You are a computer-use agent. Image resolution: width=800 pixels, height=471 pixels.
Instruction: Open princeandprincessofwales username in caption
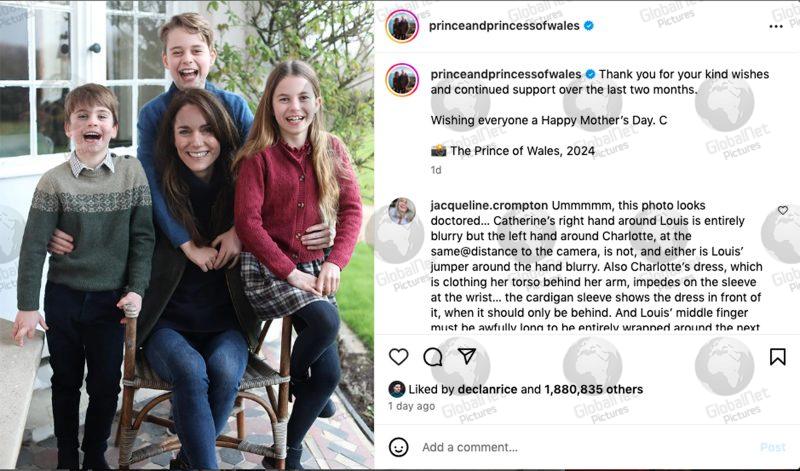click(x=506, y=74)
